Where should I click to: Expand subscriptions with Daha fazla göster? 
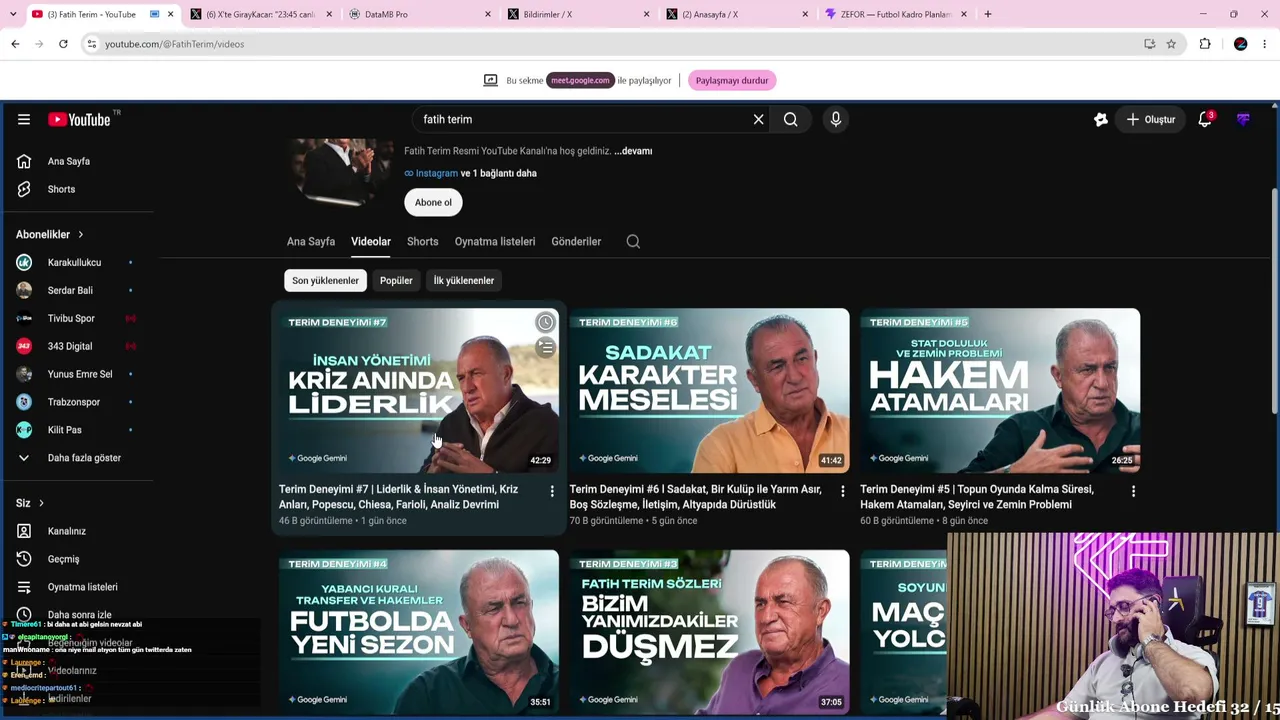click(x=84, y=458)
